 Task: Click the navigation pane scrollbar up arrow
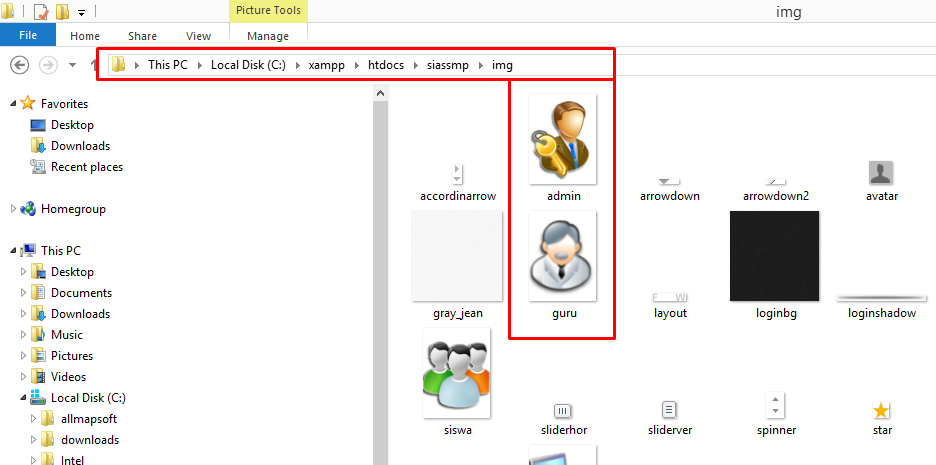click(381, 92)
